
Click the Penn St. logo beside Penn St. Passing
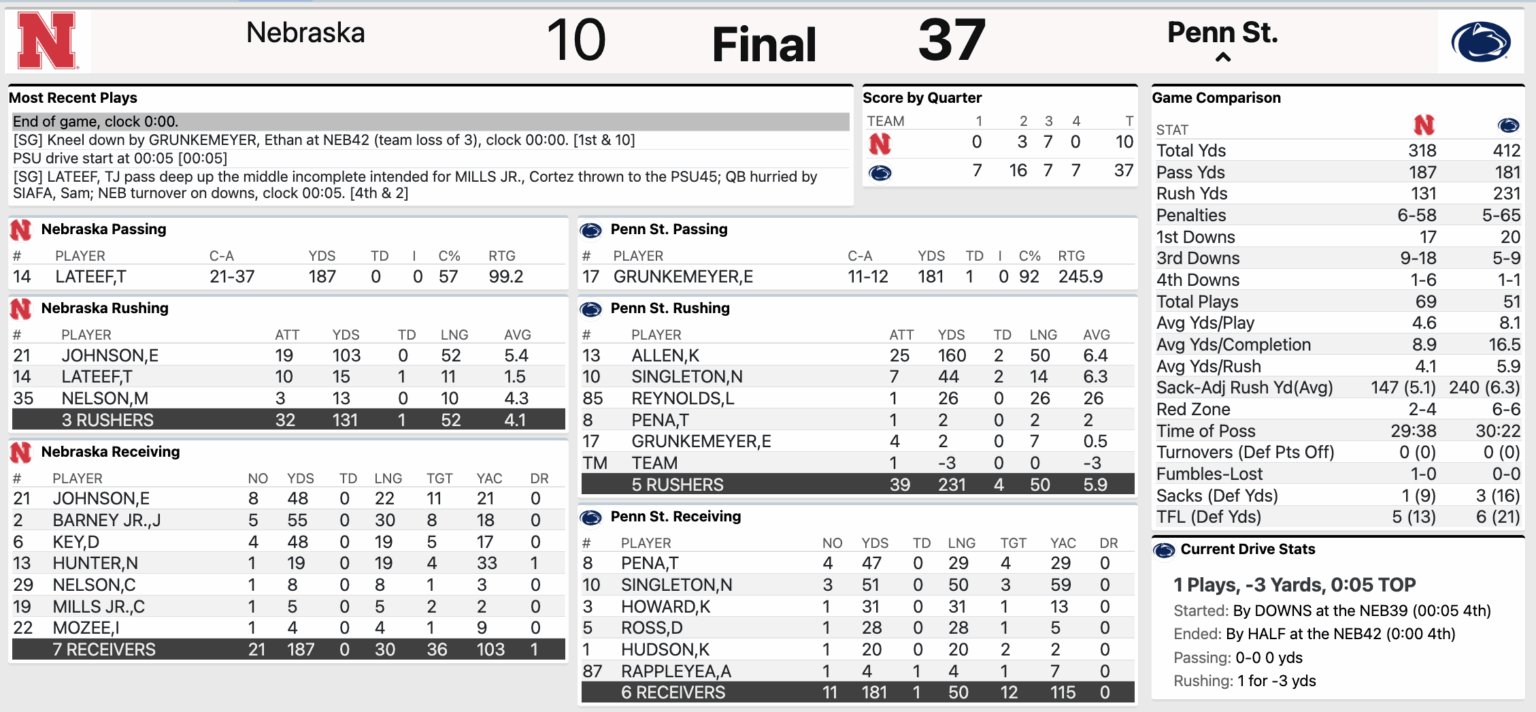590,229
